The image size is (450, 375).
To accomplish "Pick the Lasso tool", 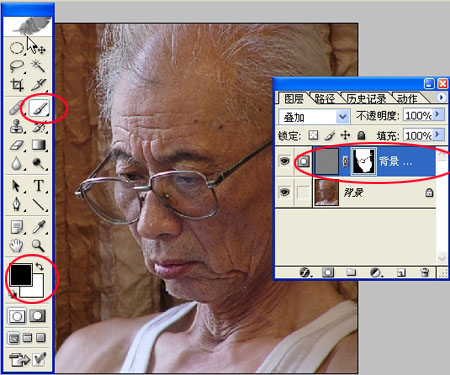I will point(17,66).
